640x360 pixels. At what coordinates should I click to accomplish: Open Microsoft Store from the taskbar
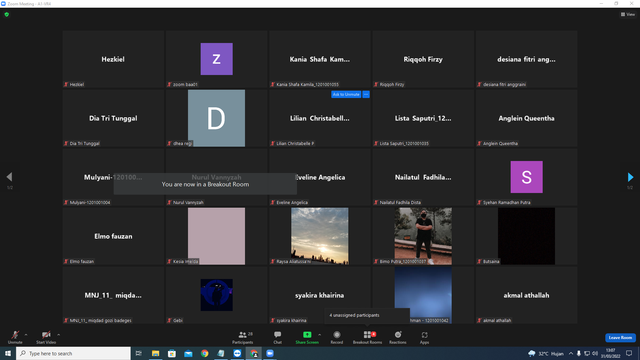coord(172,353)
